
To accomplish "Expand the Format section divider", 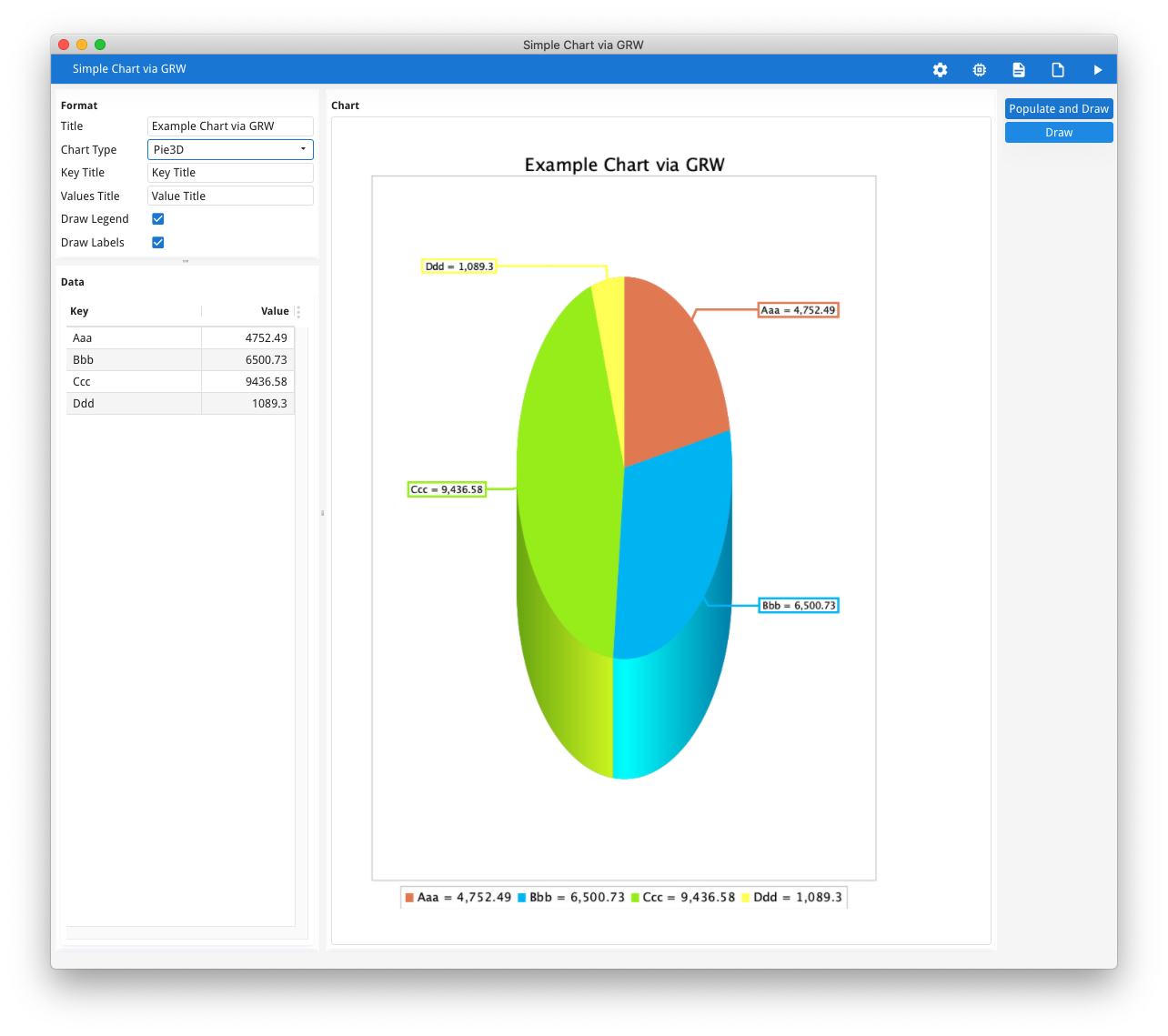I will (186, 262).
